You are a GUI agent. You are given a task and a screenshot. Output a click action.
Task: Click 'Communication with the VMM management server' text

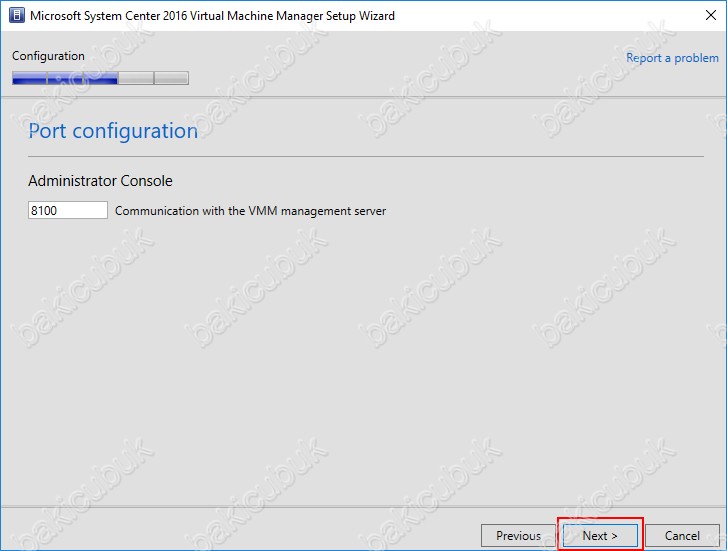[x=250, y=211]
